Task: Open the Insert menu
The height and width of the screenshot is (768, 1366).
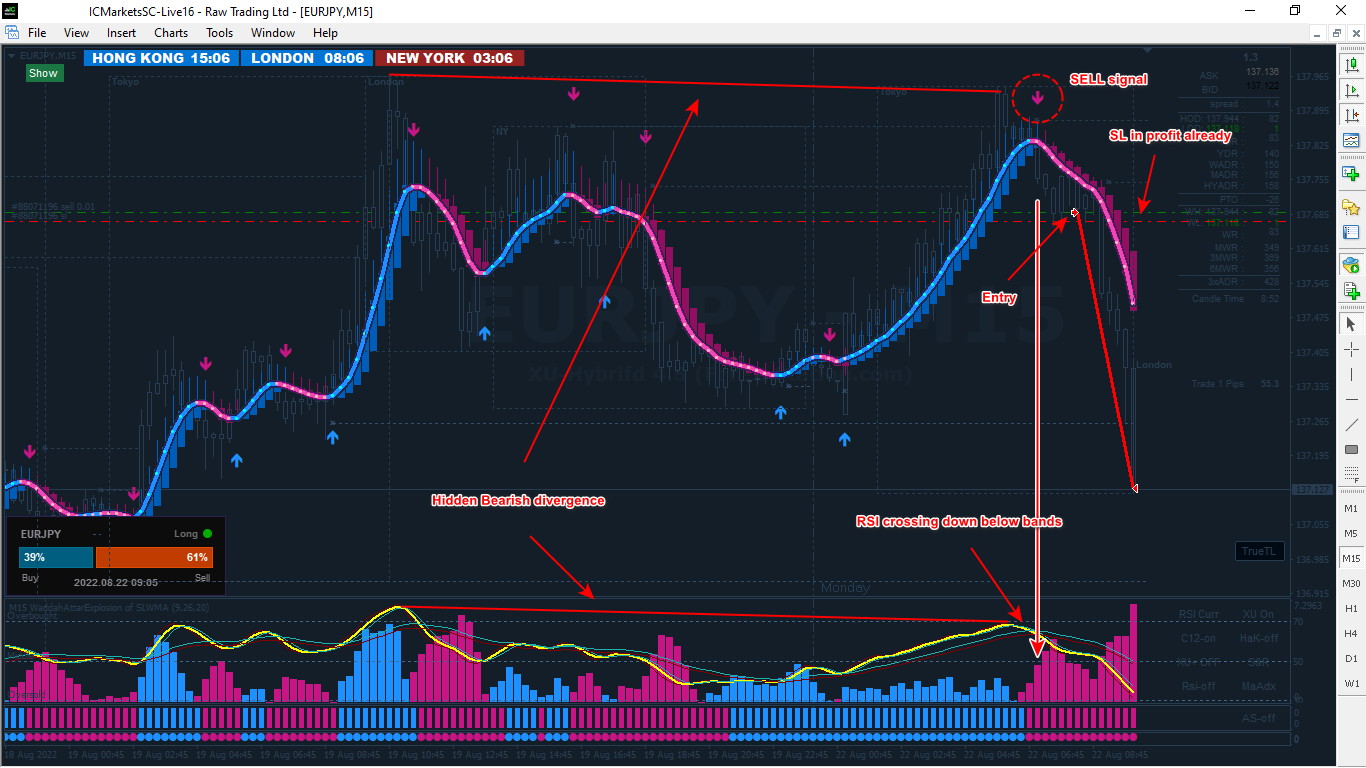Action: tap(122, 33)
